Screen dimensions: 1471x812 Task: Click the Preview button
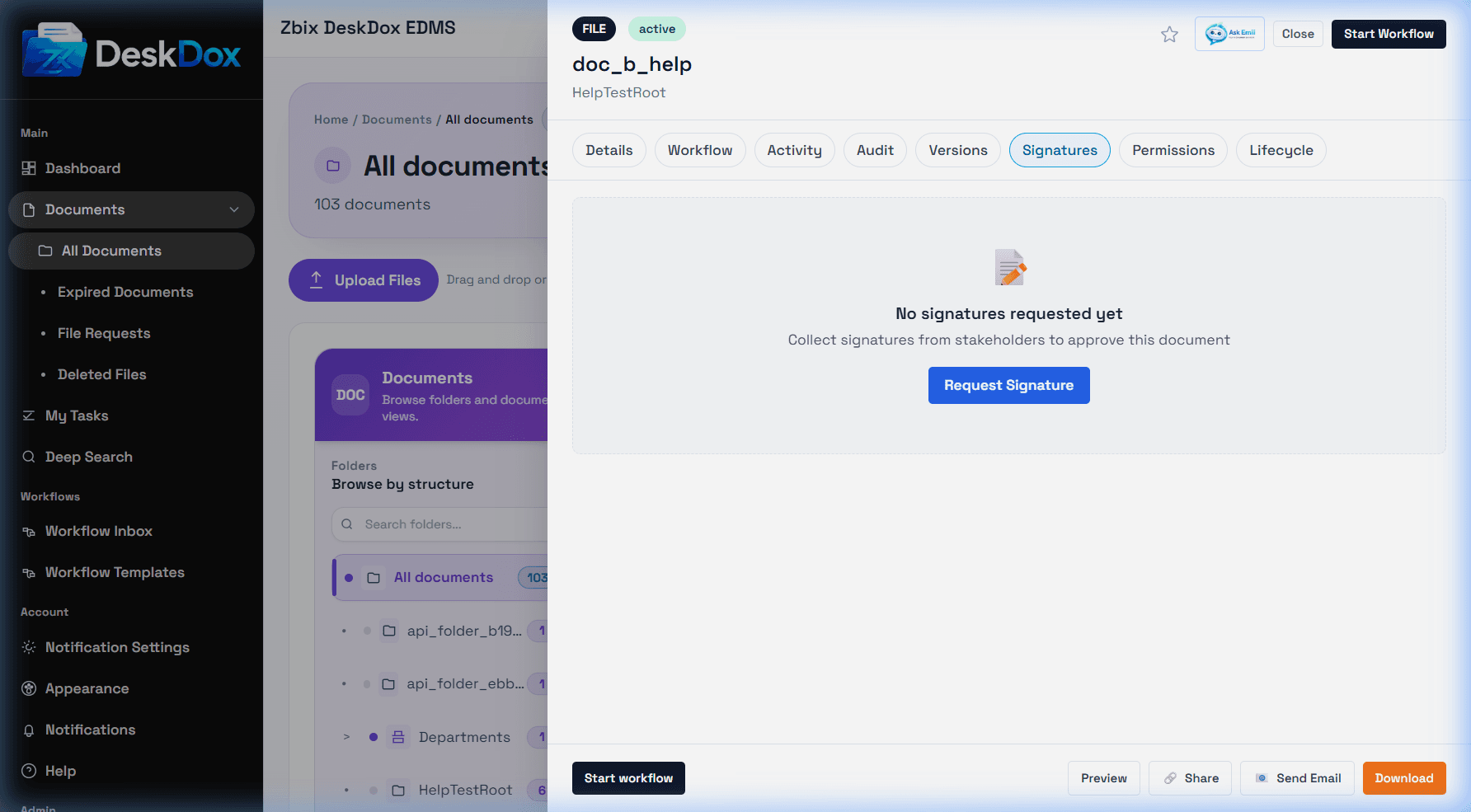[x=1104, y=778]
